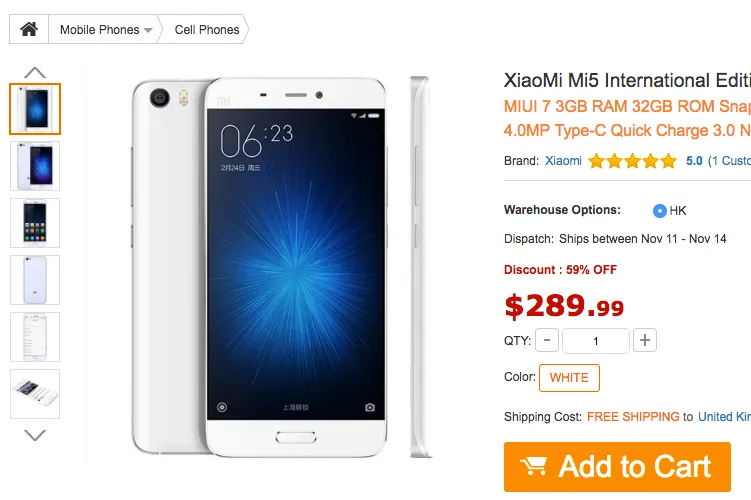Click the five-star rating stars
This screenshot has width=751, height=500.
[632, 161]
